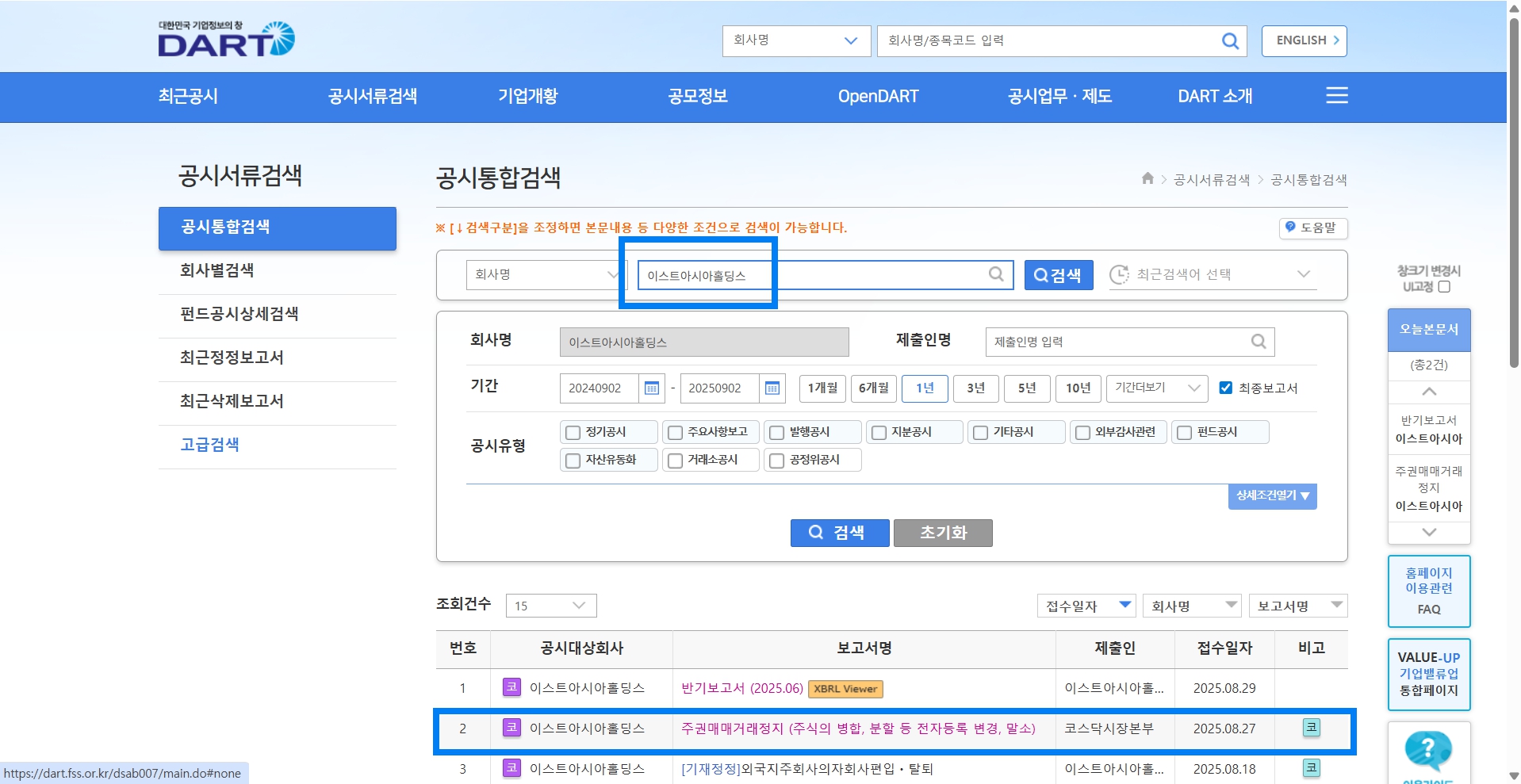The width and height of the screenshot is (1521, 784).
Task: Sort by 접수일자 dropdown
Action: tap(1086, 606)
